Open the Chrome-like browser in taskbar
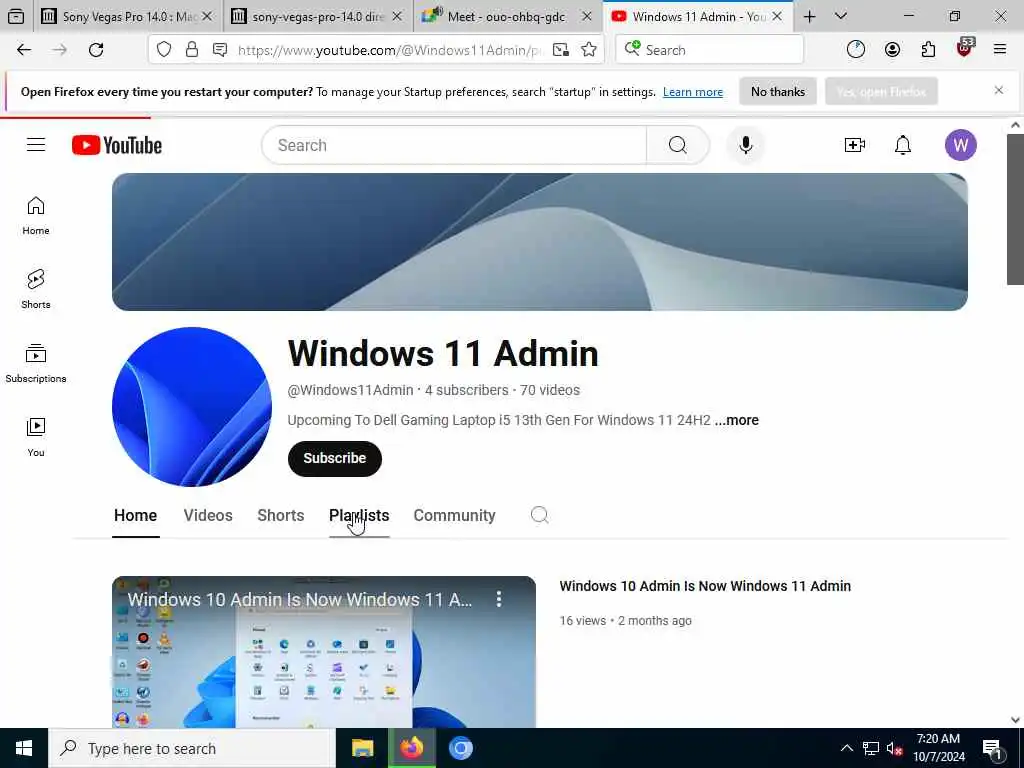1024x768 pixels. coord(460,748)
